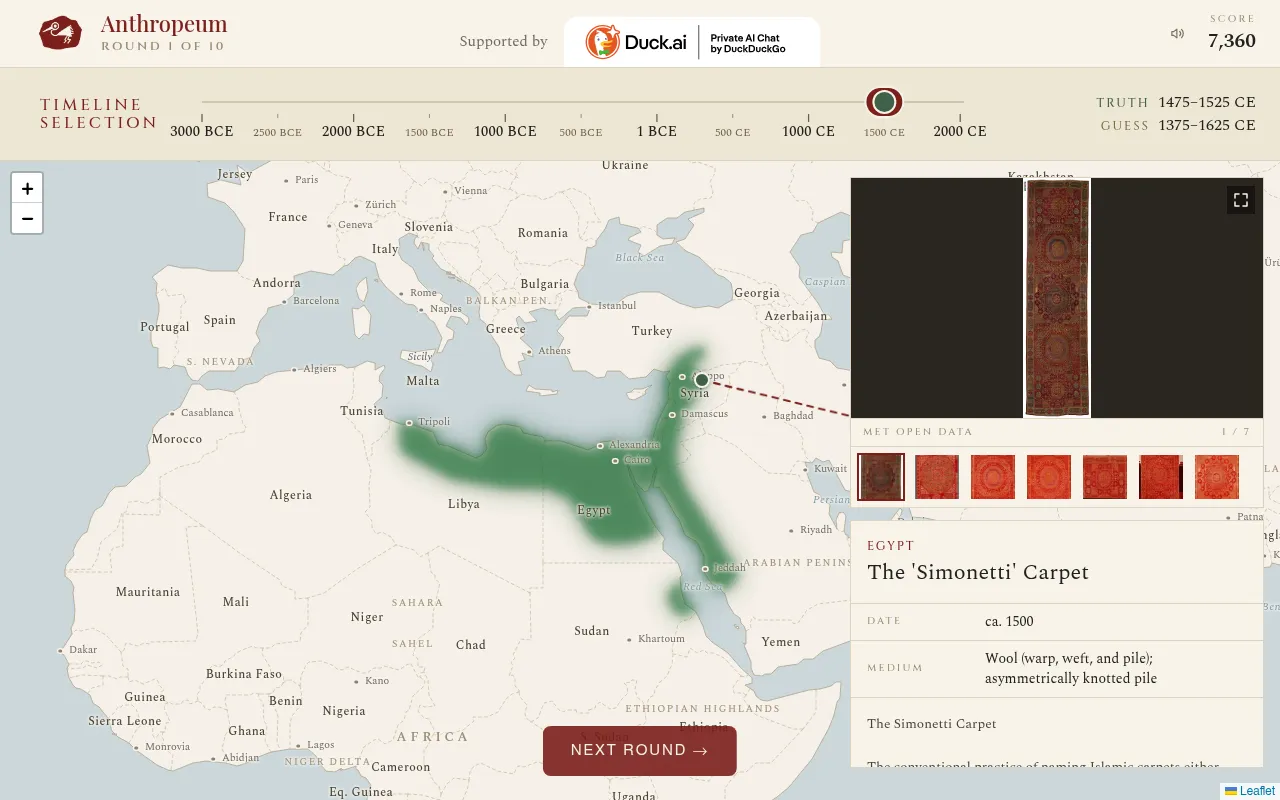Click the main Simonetti carpet image
The image size is (1280, 800).
click(x=1057, y=298)
